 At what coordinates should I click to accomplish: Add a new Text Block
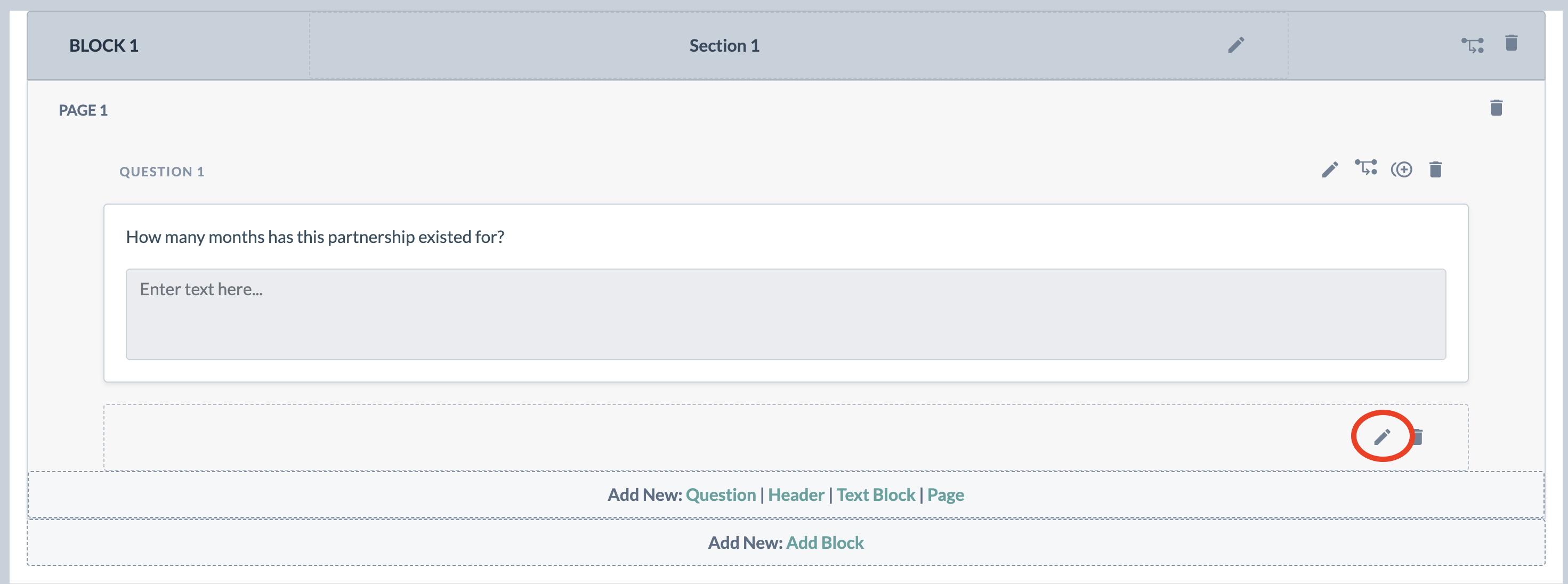(875, 494)
